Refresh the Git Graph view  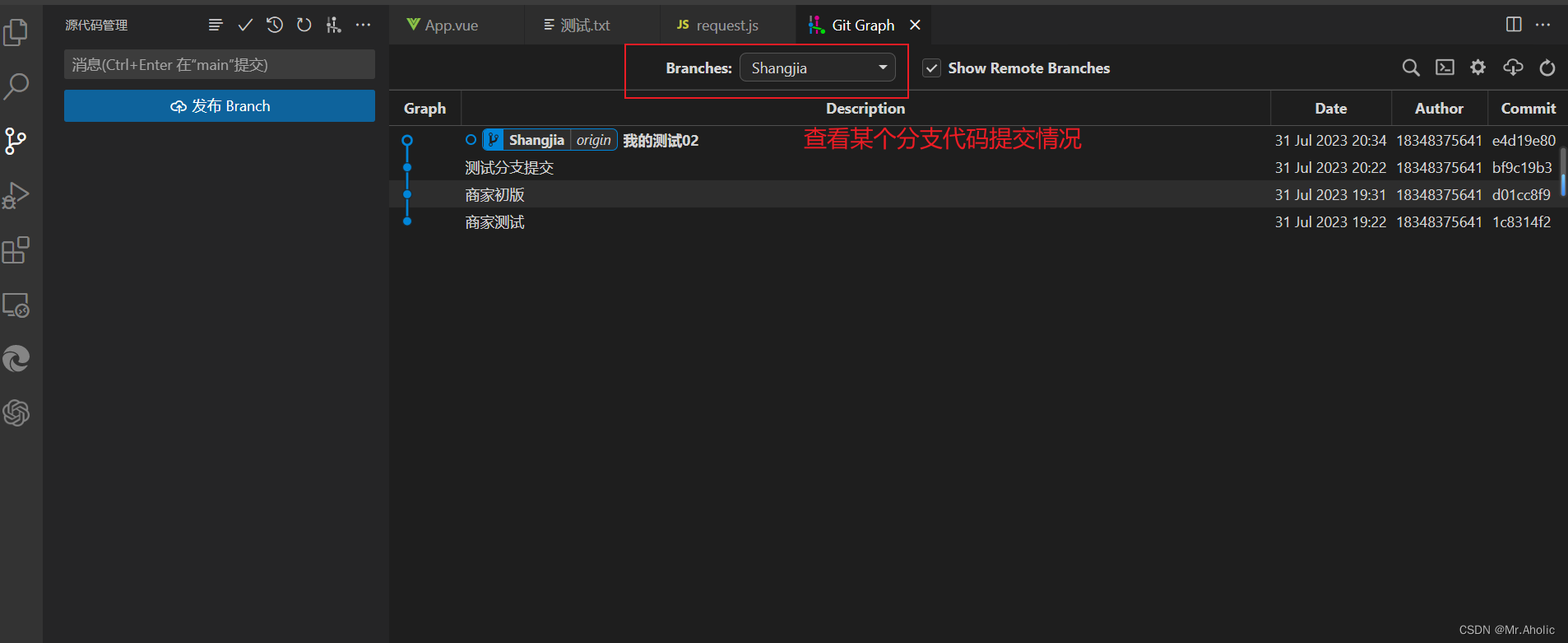coord(1547,68)
